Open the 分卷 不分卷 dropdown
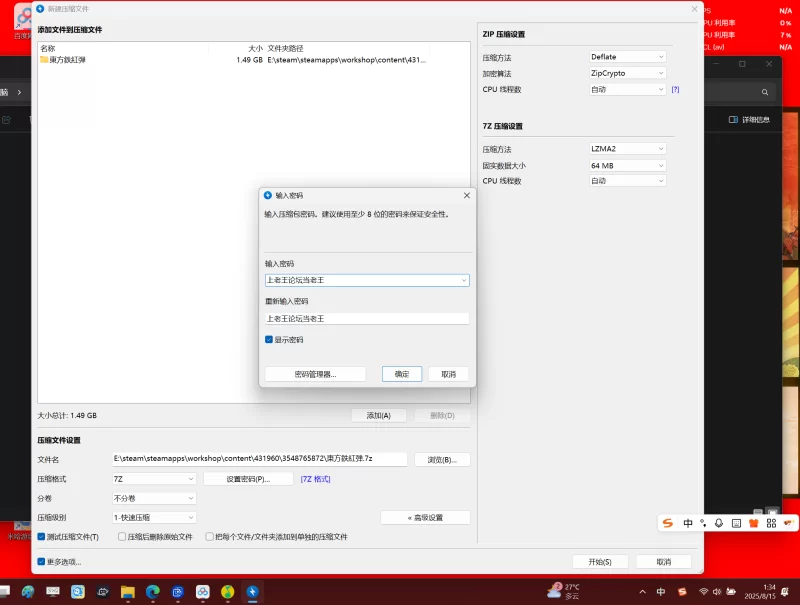 click(x=154, y=498)
